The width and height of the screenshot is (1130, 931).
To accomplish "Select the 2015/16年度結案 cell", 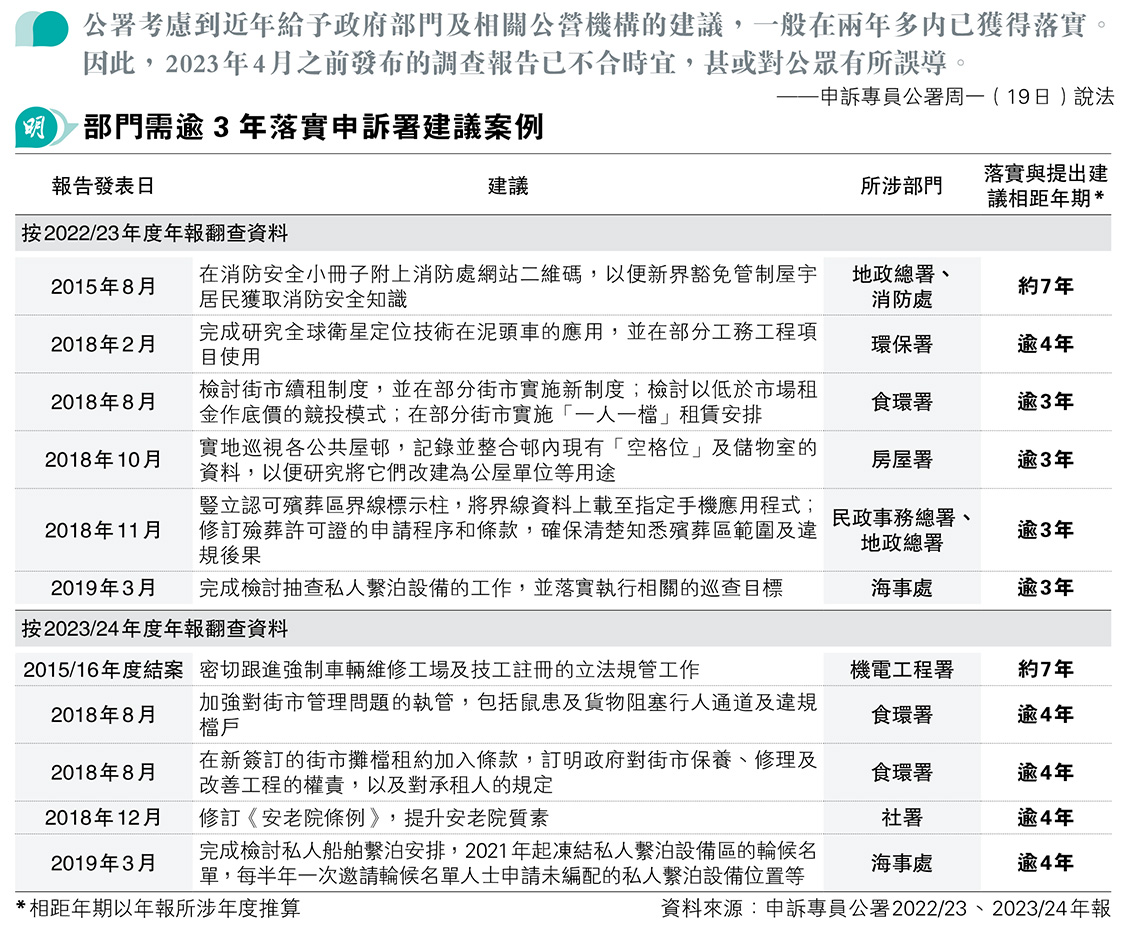I will pyautogui.click(x=103, y=670).
